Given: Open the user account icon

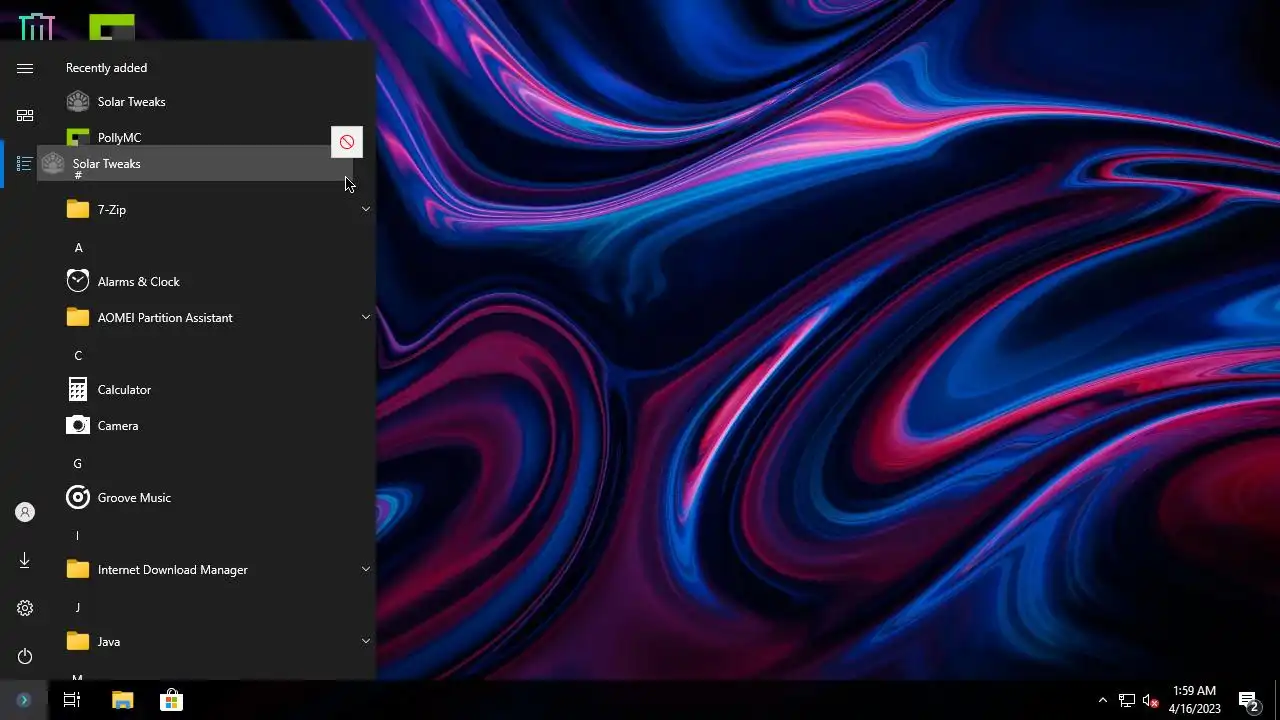Looking at the screenshot, I should [25, 512].
